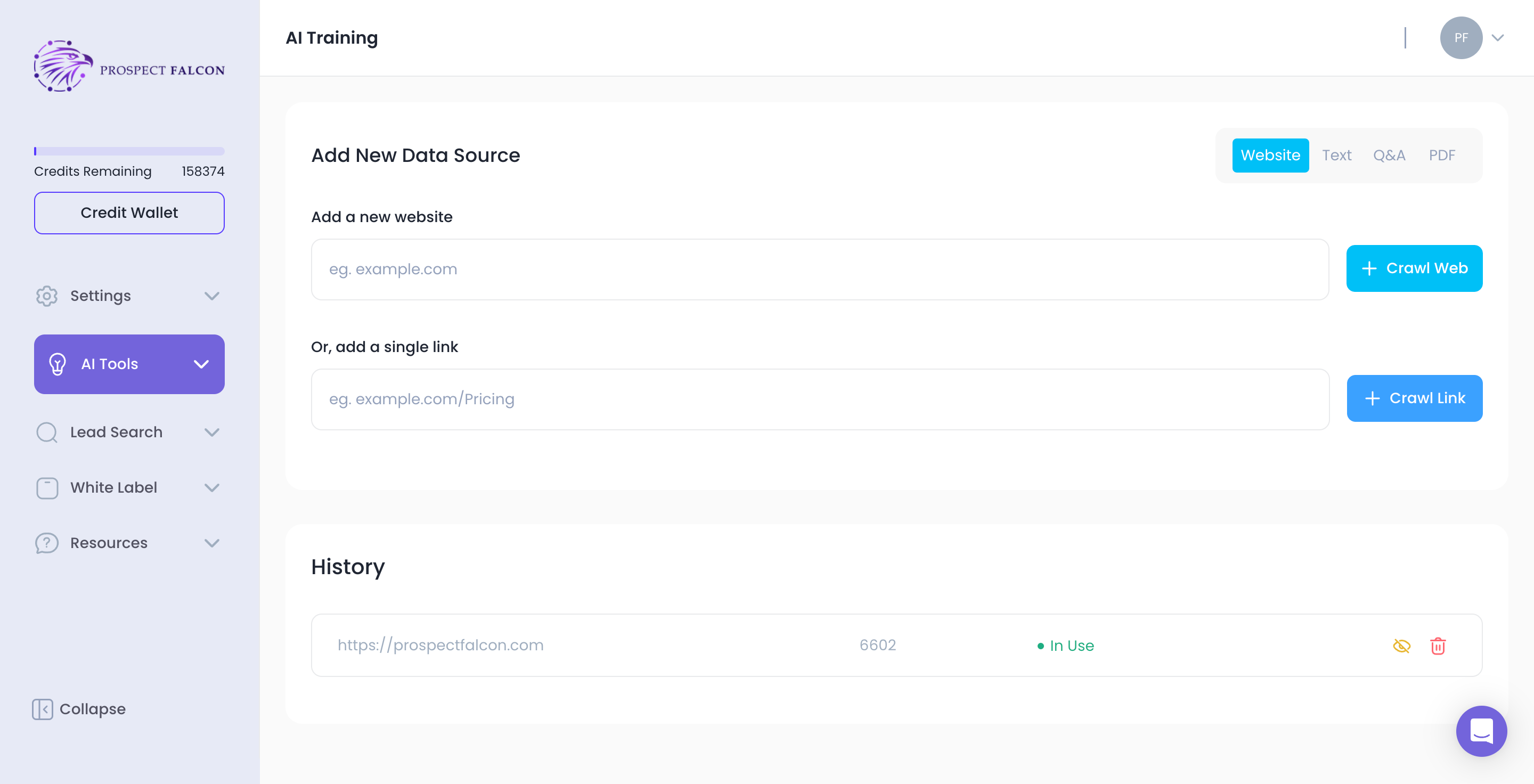Switch to the Q&A tab
This screenshot has height=784, width=1534.
(1389, 156)
